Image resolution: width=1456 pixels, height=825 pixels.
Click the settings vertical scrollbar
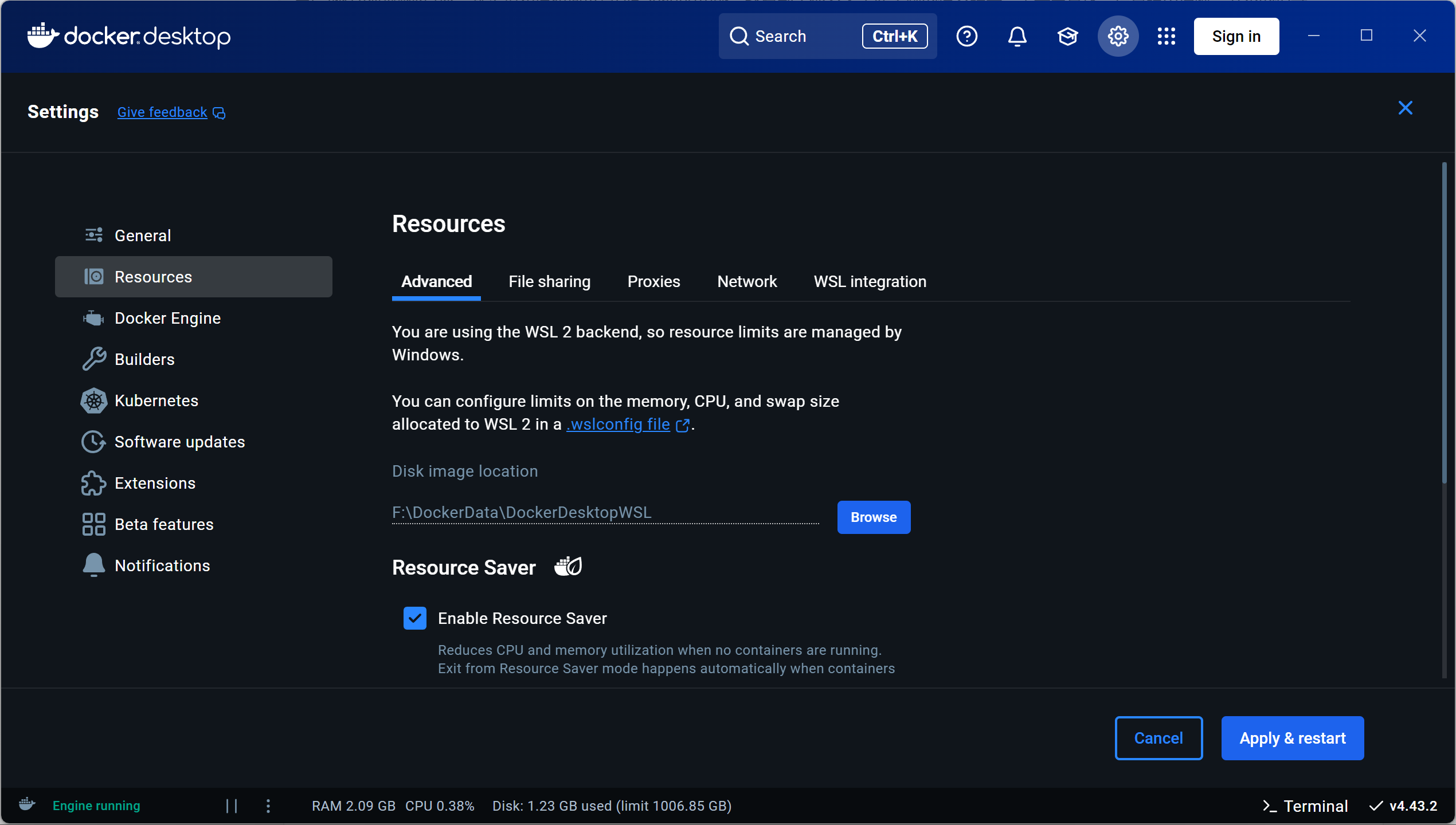point(1445,324)
